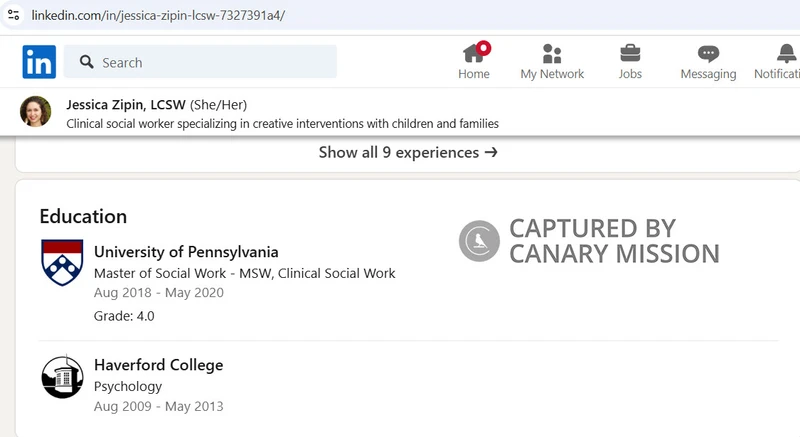Select the Home menu label
Image resolution: width=800 pixels, height=437 pixels.
473,74
